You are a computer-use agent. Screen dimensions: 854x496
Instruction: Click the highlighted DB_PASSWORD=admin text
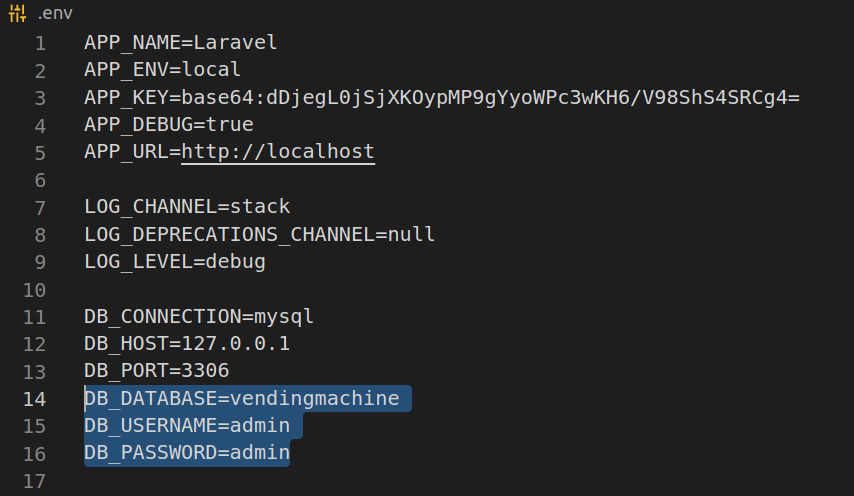tap(187, 453)
